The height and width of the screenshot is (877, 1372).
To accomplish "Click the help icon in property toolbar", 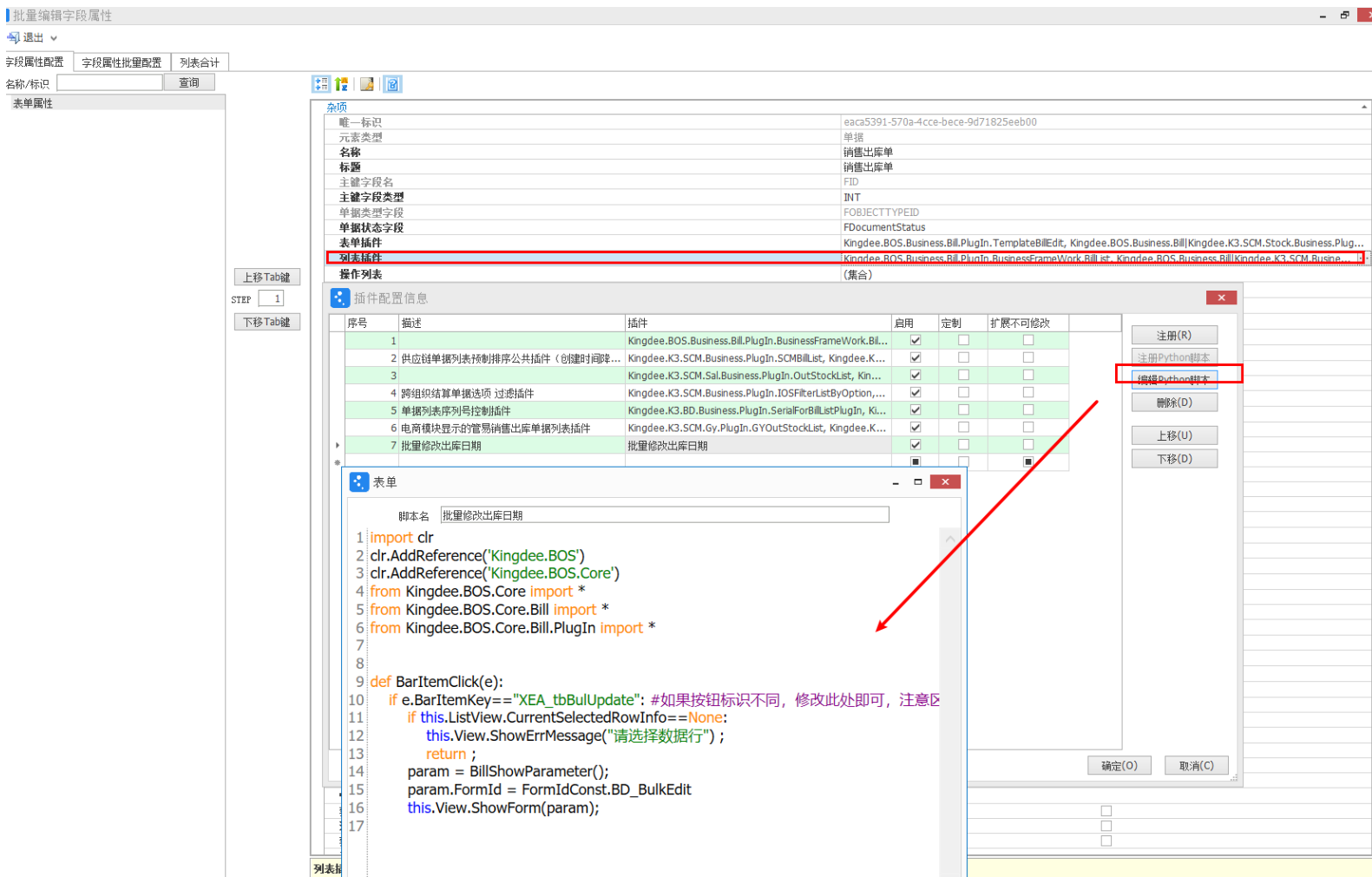I will pyautogui.click(x=393, y=84).
